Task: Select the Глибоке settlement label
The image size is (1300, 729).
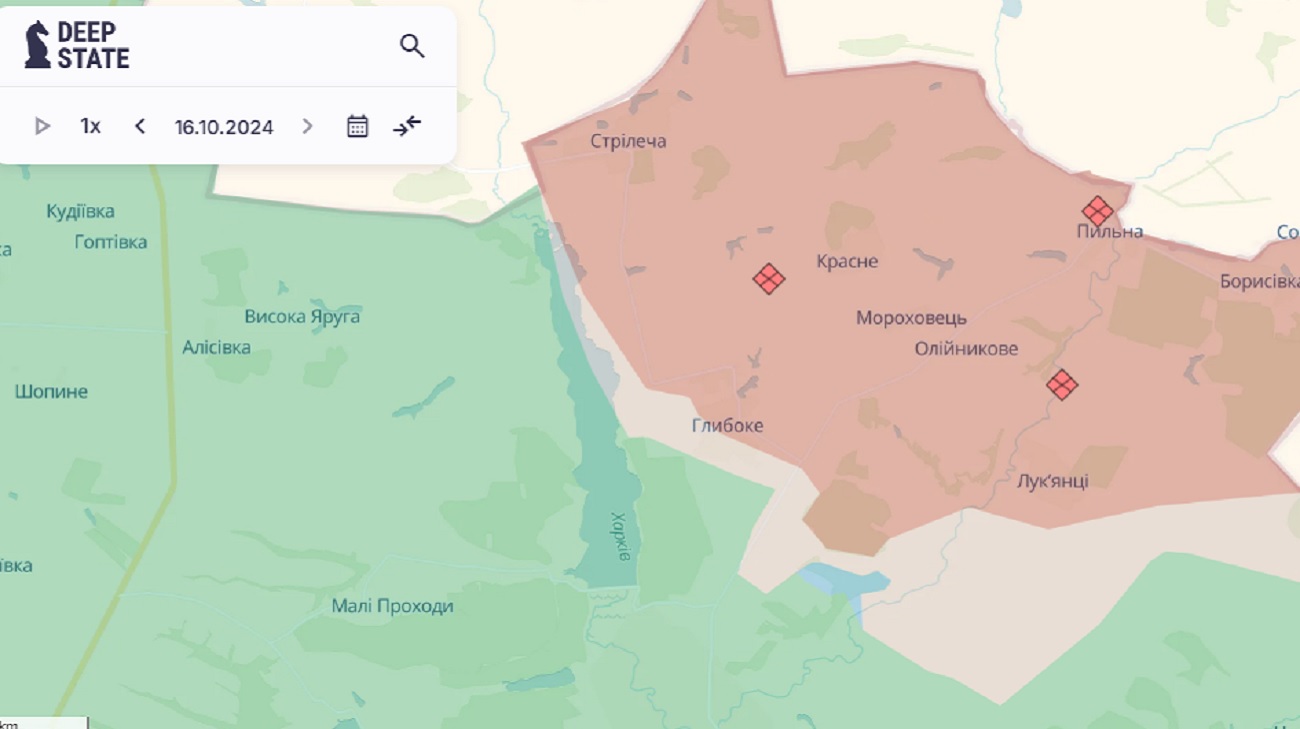Action: click(727, 426)
